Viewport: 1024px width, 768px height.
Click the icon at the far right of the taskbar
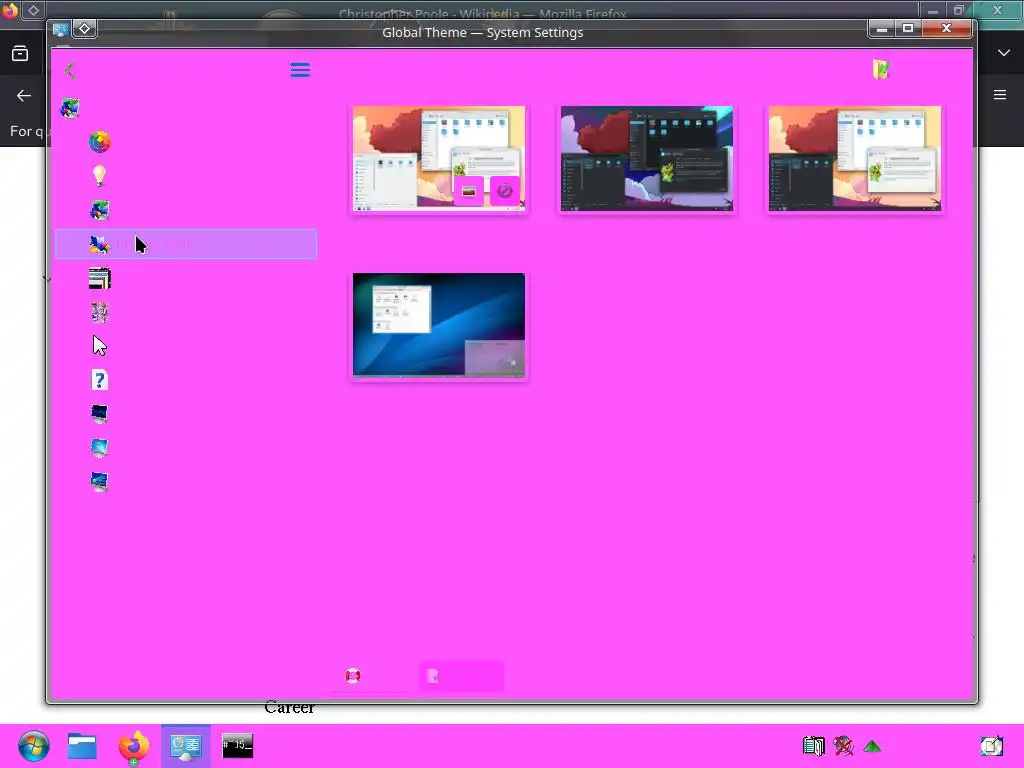point(991,746)
